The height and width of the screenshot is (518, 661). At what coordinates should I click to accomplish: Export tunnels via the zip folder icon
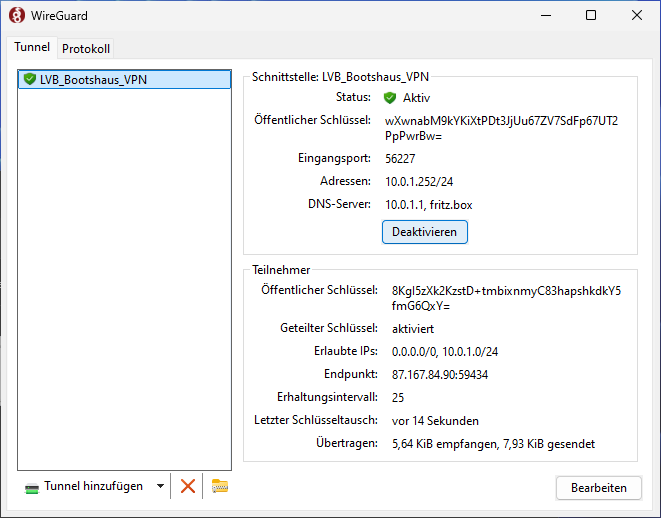[220, 486]
